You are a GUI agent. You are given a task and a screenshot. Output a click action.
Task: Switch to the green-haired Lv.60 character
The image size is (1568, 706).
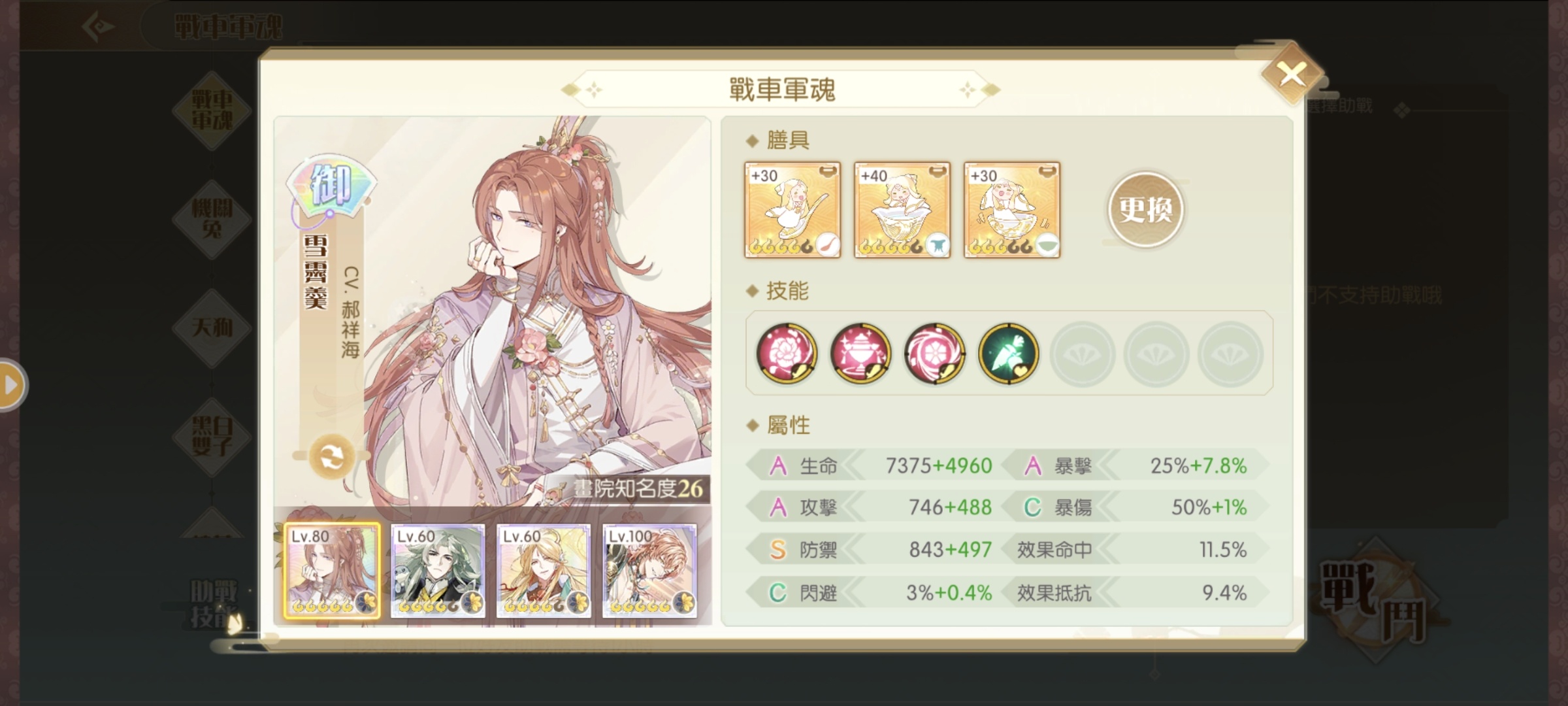[438, 571]
